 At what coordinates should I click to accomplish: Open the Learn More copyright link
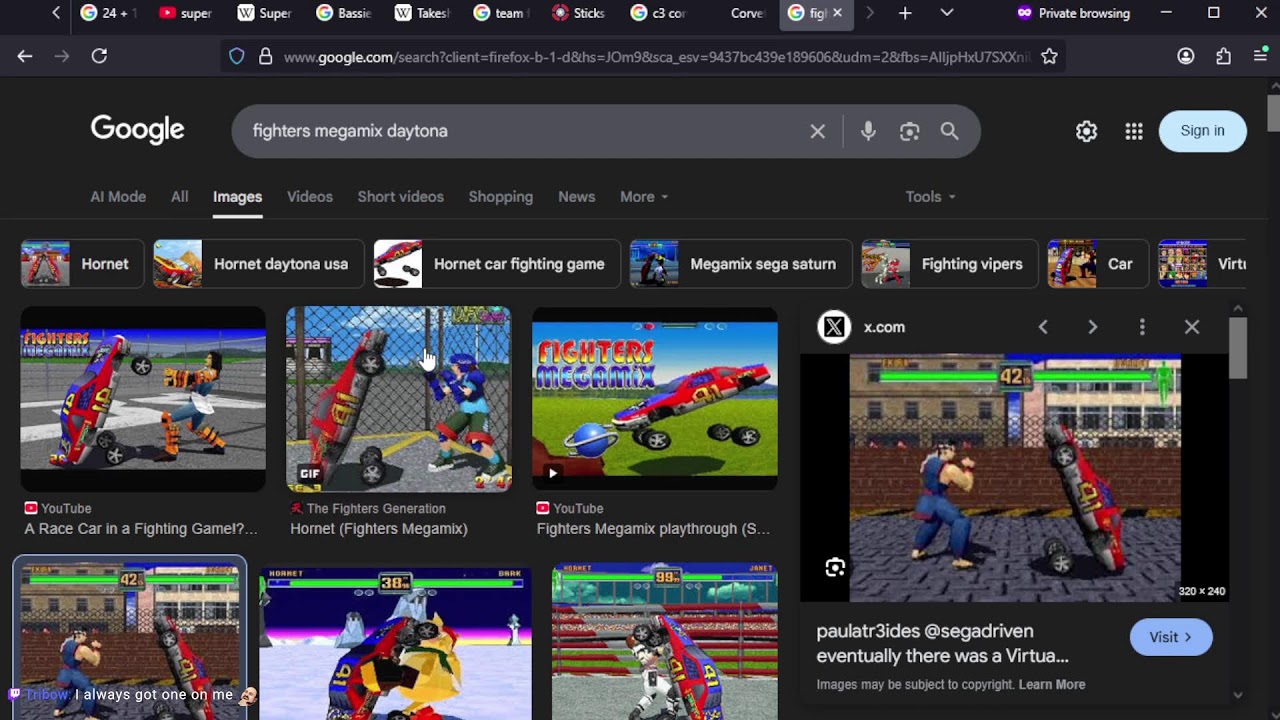tap(1052, 684)
